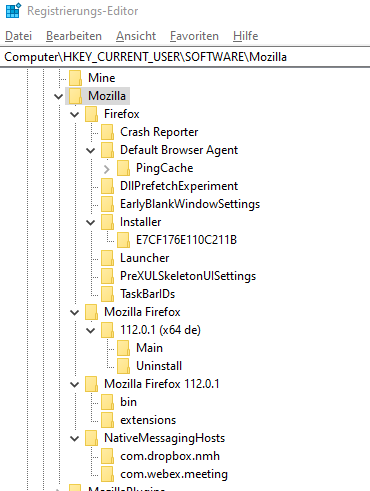Select the Mozilla Firefox 112.0.1 label
This screenshot has height=491, width=370.
(x=162, y=384)
